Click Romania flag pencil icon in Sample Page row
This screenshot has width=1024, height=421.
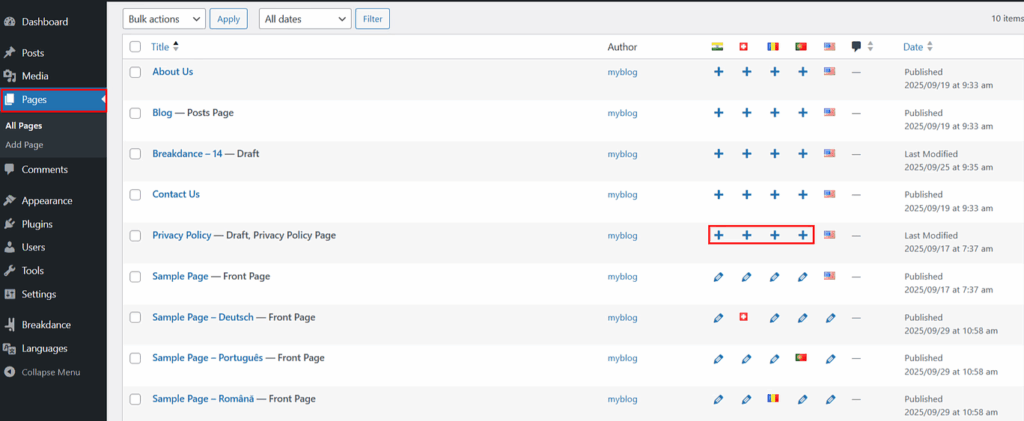[x=774, y=276]
